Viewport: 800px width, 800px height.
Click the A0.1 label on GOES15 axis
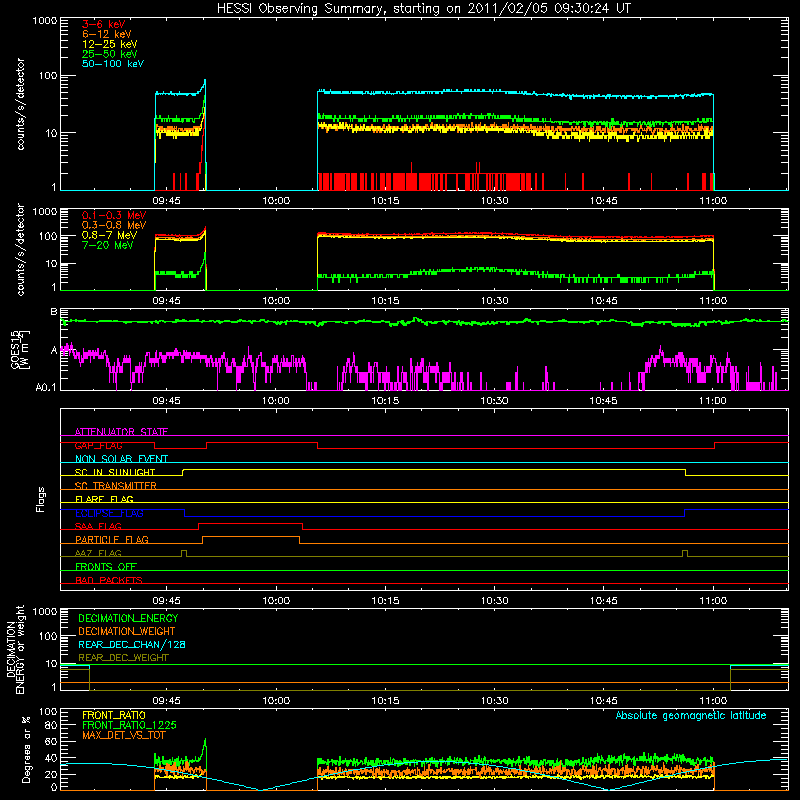pyautogui.click(x=46, y=387)
